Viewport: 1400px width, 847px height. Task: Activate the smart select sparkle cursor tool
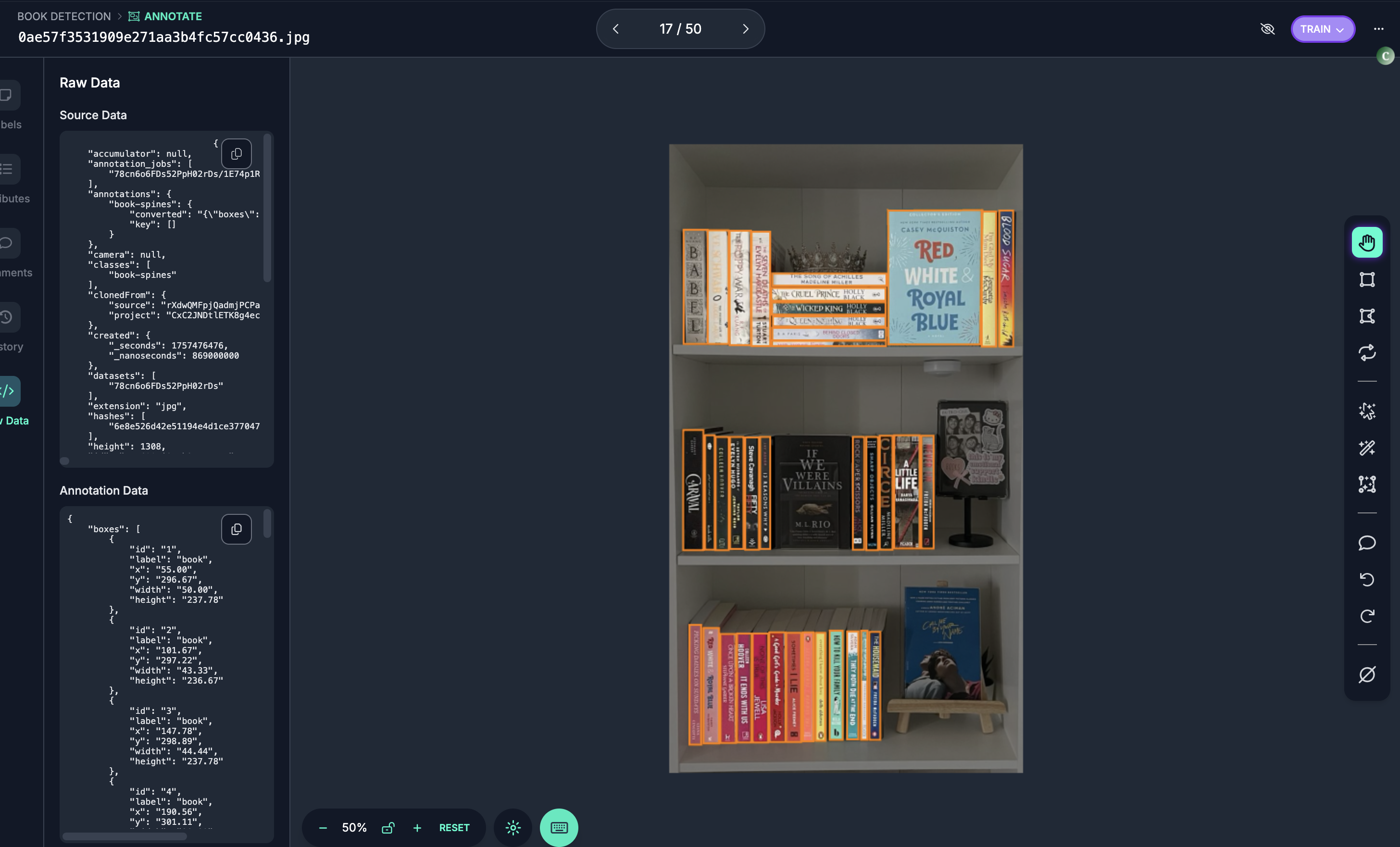(1366, 411)
